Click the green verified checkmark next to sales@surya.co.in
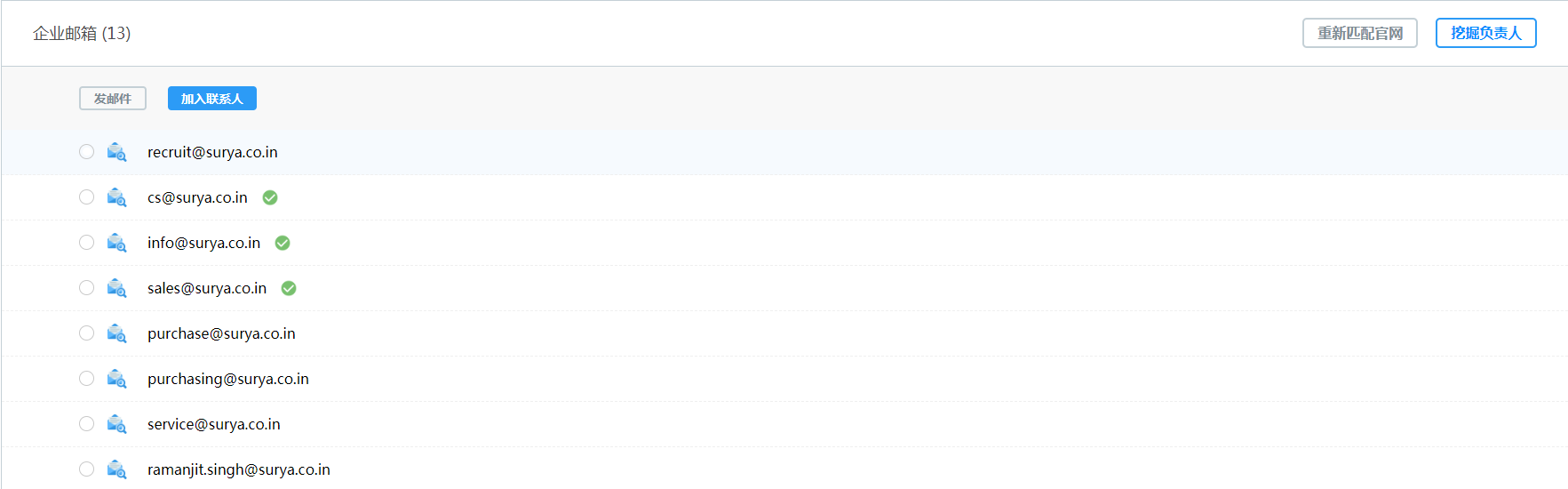The height and width of the screenshot is (489, 1568). pos(289,288)
